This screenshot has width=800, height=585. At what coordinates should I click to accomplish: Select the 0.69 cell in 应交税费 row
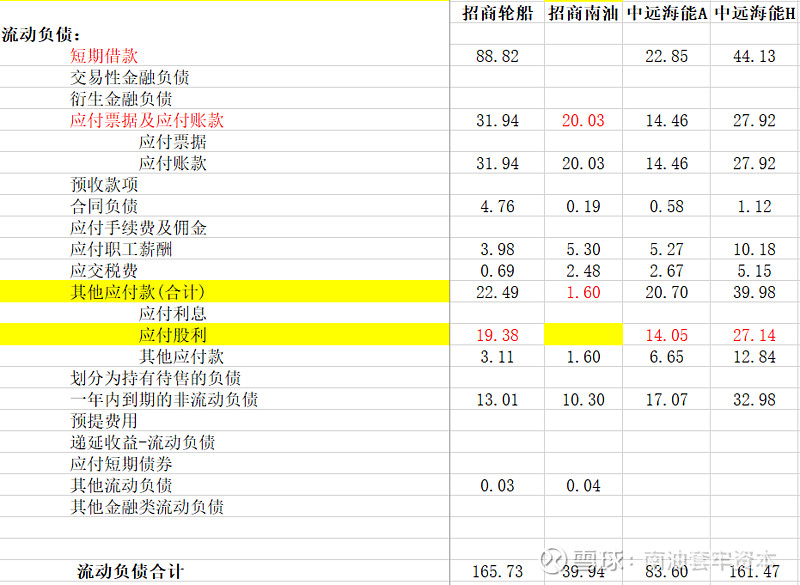[x=497, y=270]
